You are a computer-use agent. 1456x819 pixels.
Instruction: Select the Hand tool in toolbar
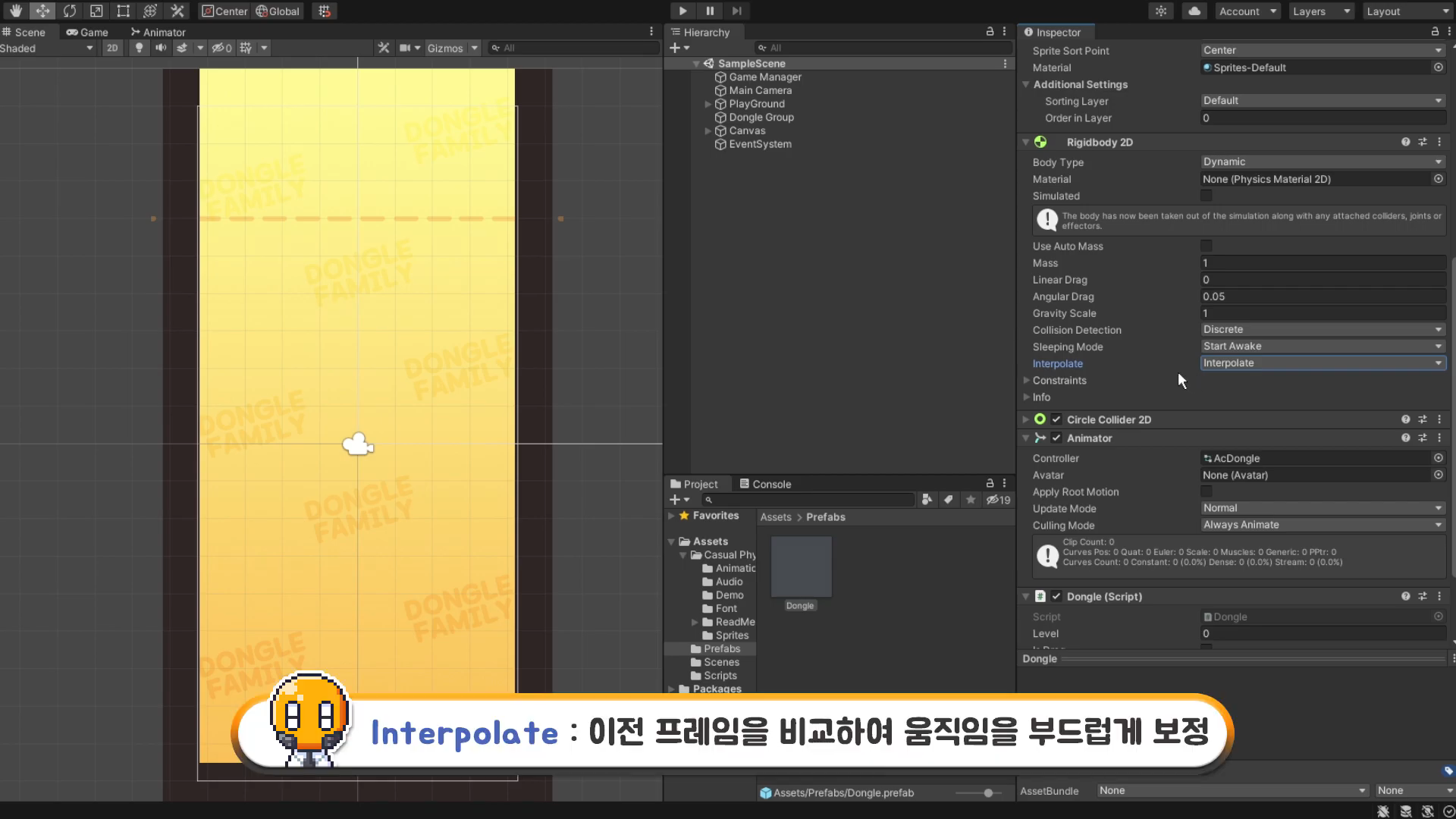click(x=15, y=11)
